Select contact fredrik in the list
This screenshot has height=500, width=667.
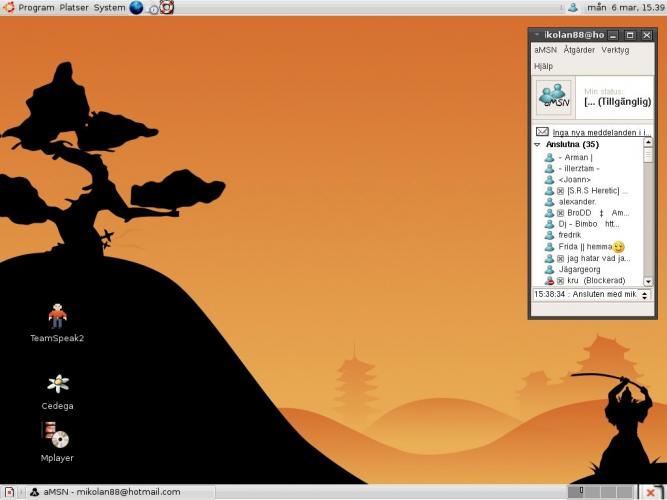(x=570, y=235)
